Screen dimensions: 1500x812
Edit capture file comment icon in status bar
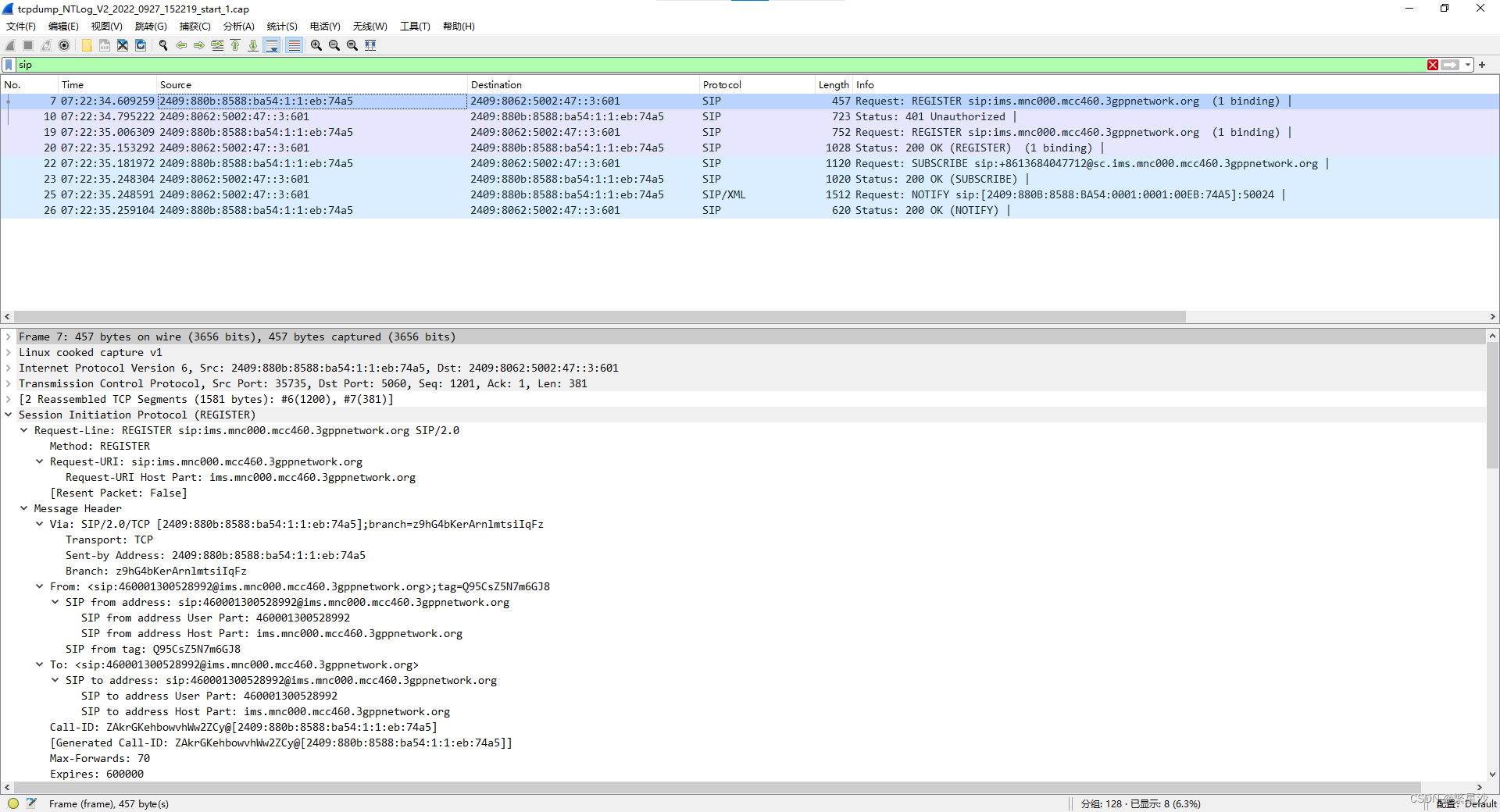point(31,803)
